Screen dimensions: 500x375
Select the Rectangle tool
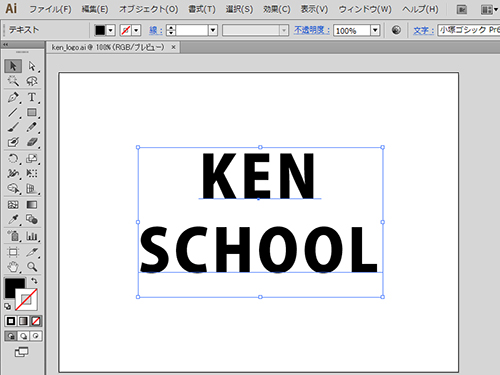tap(32, 112)
